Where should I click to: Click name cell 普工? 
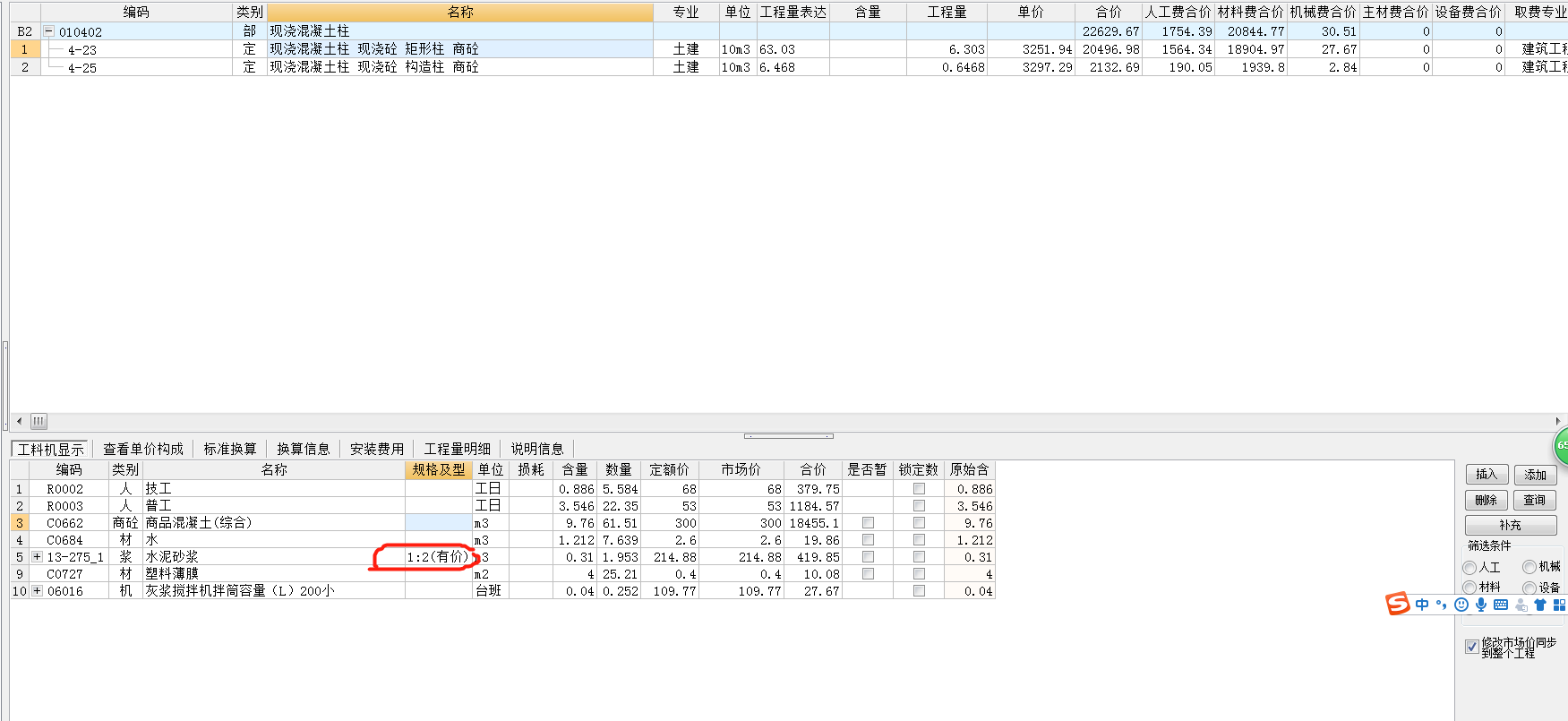point(274,506)
